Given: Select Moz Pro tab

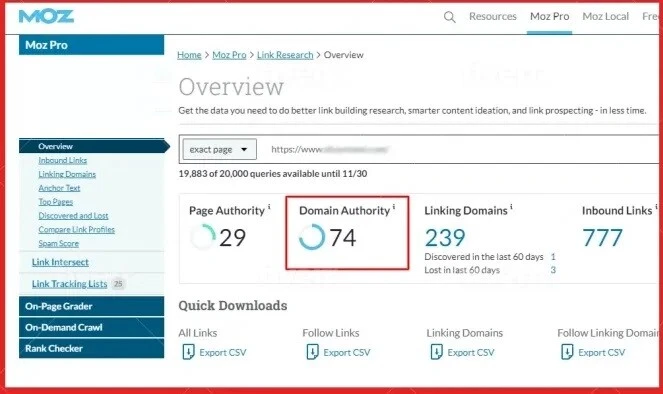Looking at the screenshot, I should click(549, 16).
